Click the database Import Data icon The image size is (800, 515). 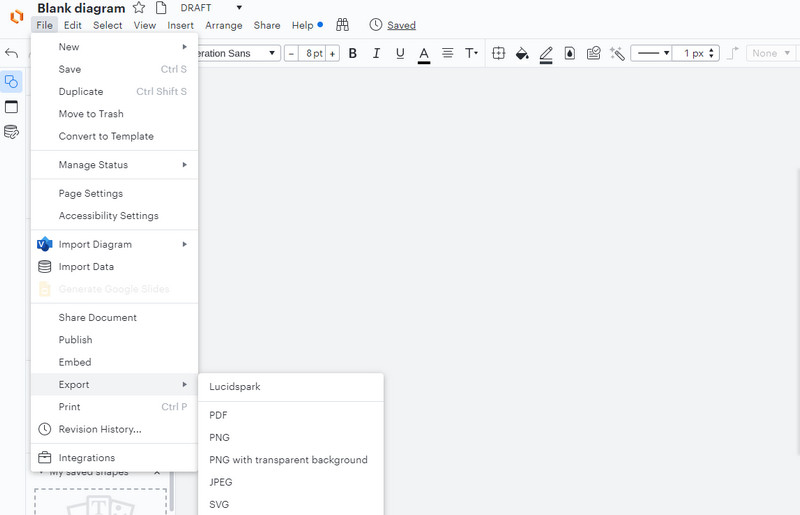pyautogui.click(x=44, y=266)
